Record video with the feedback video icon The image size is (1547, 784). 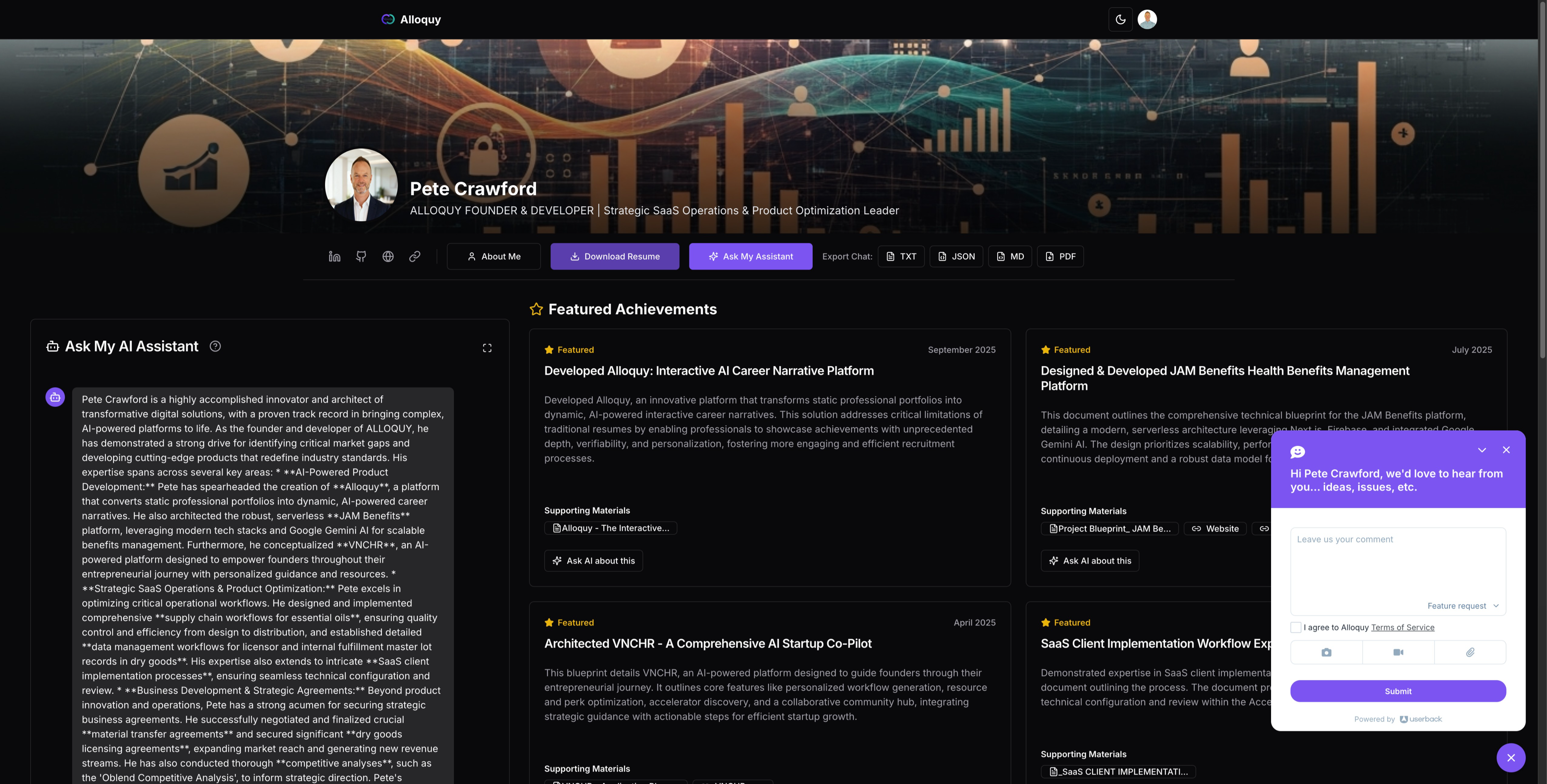point(1398,652)
